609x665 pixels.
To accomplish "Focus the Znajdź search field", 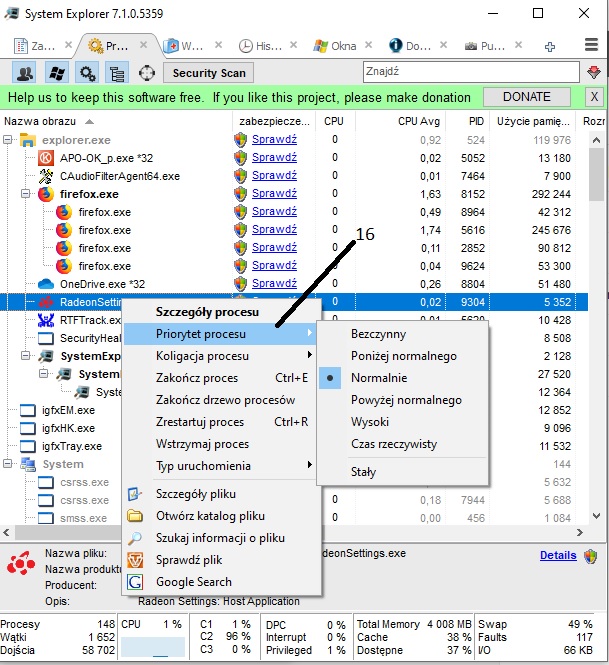I will tap(471, 72).
